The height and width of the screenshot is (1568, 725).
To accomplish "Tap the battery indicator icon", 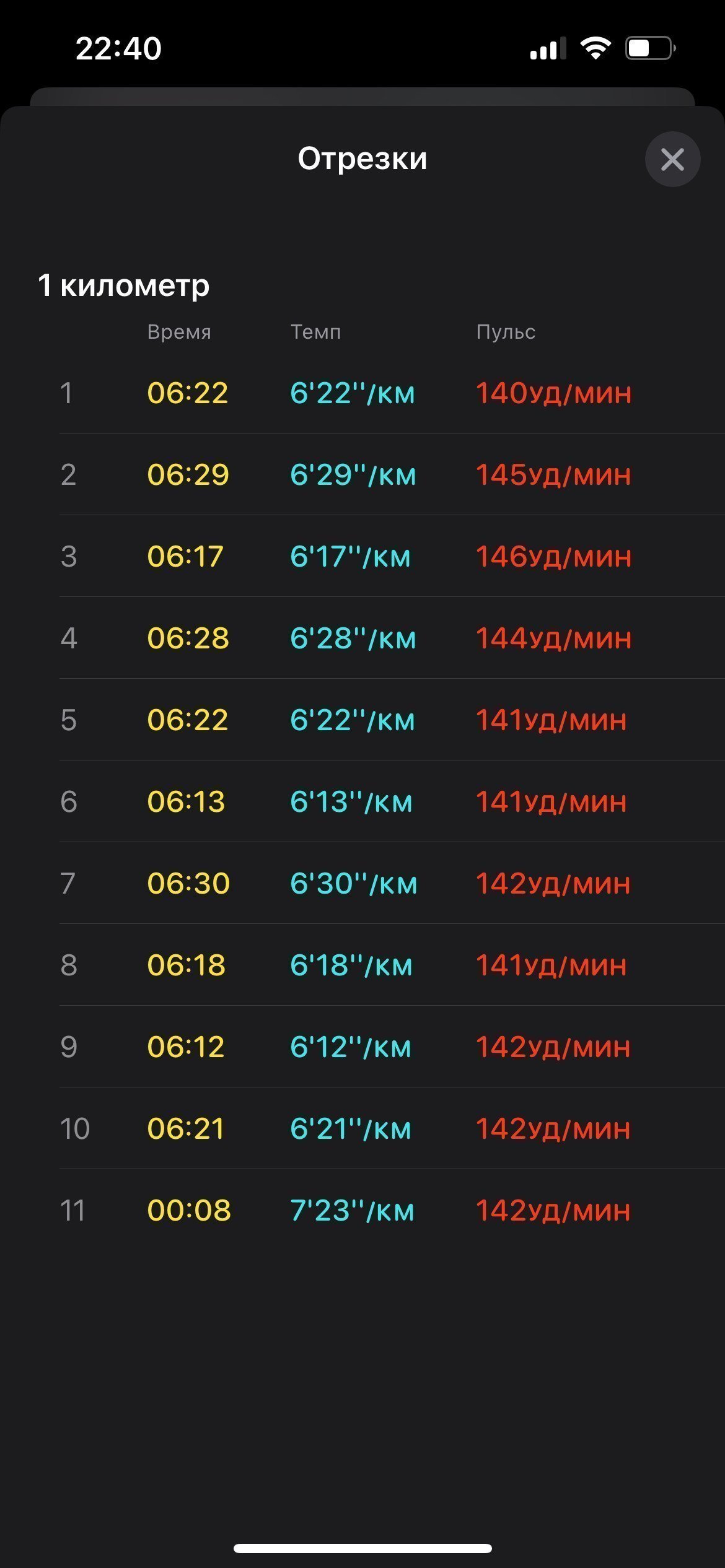I will [650, 48].
